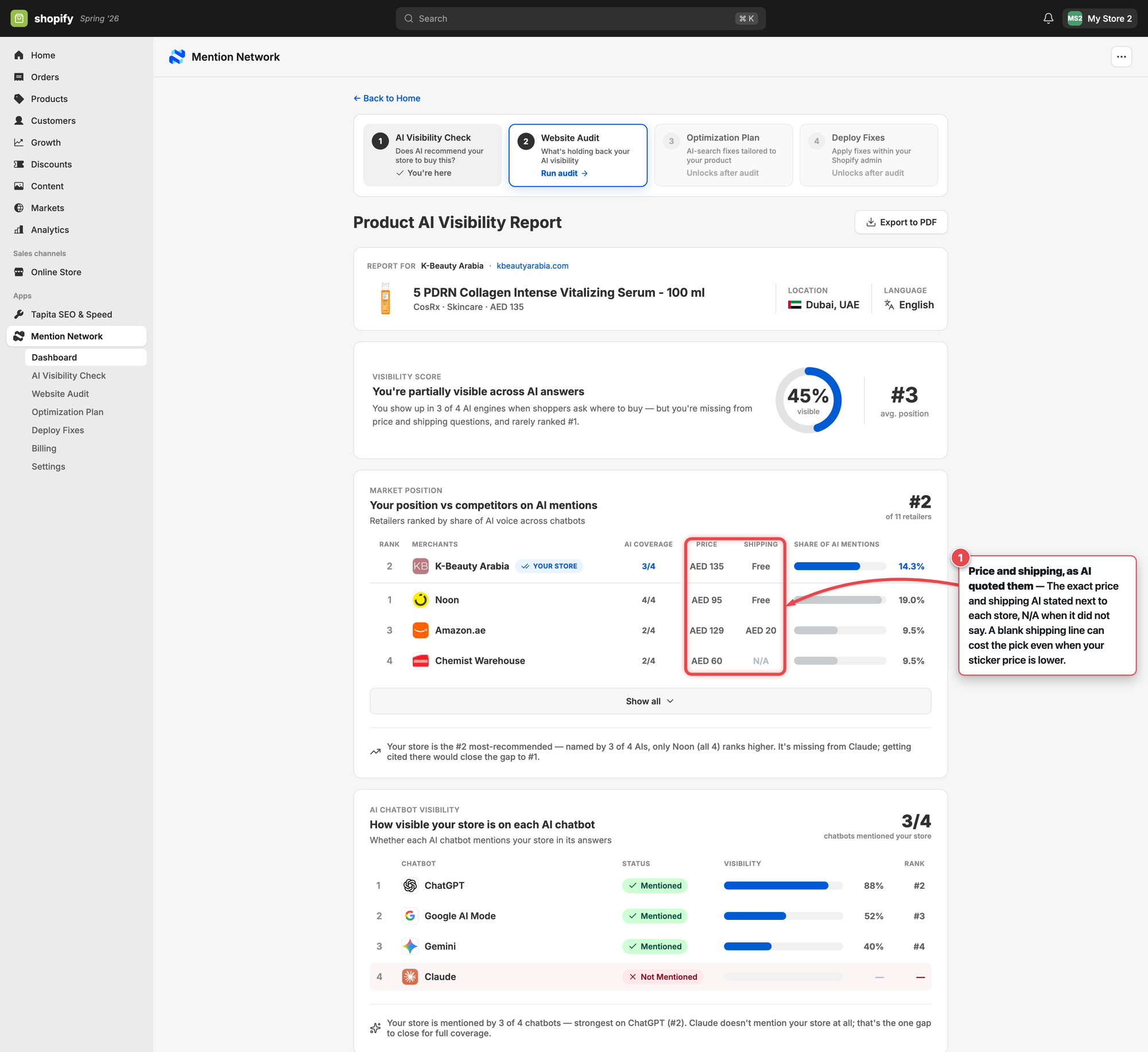Expand the Show all retailers list

click(x=650, y=701)
